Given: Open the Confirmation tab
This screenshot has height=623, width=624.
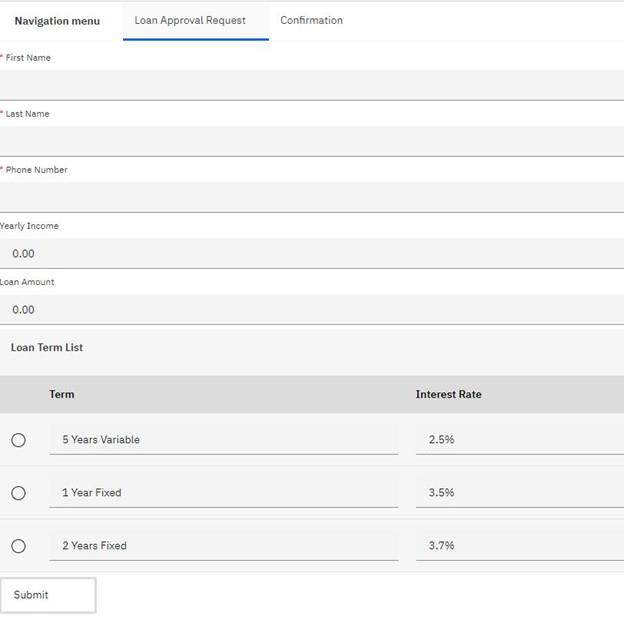Looking at the screenshot, I should 311,21.
